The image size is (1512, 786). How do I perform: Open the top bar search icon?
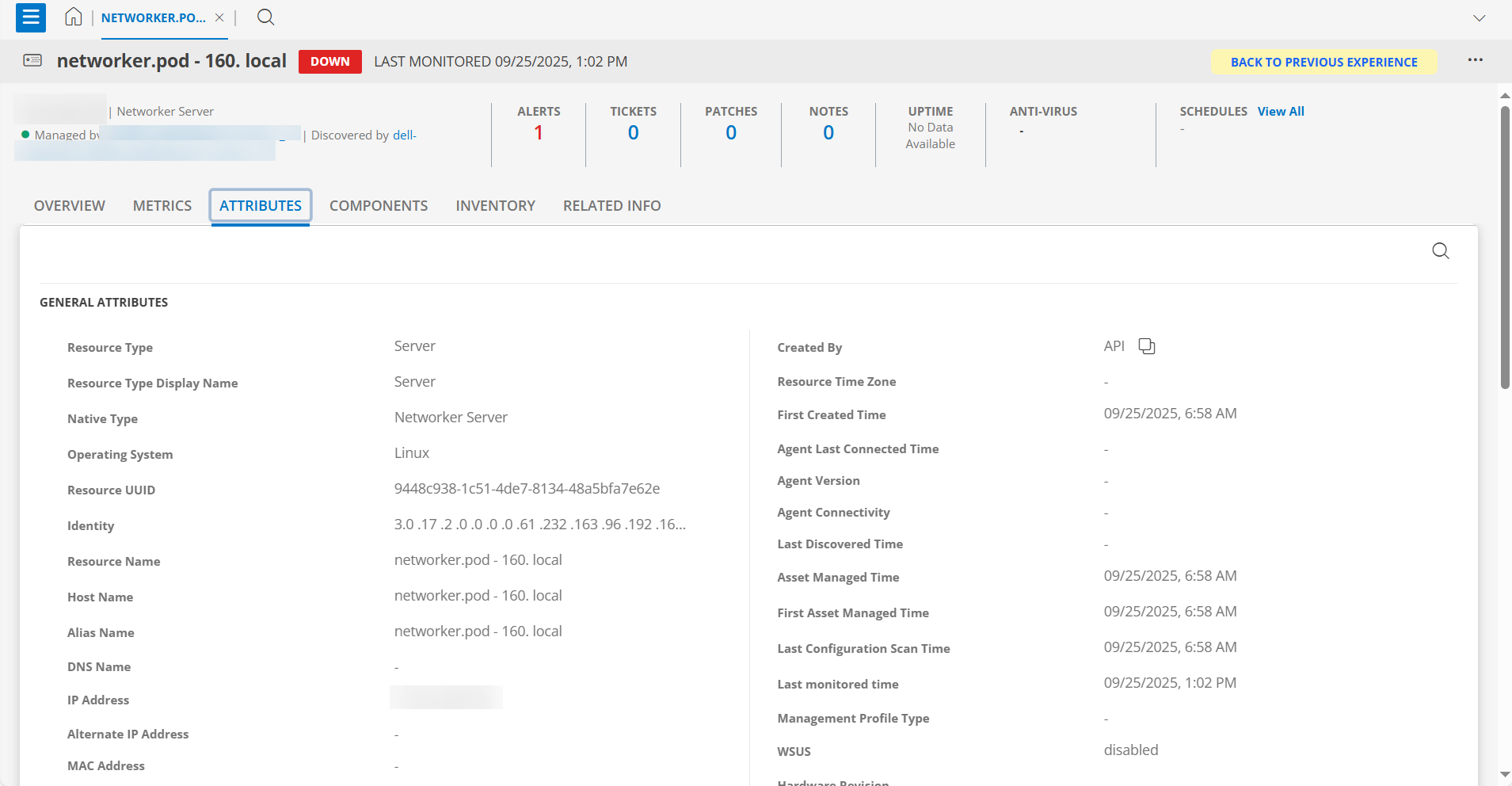tap(266, 17)
